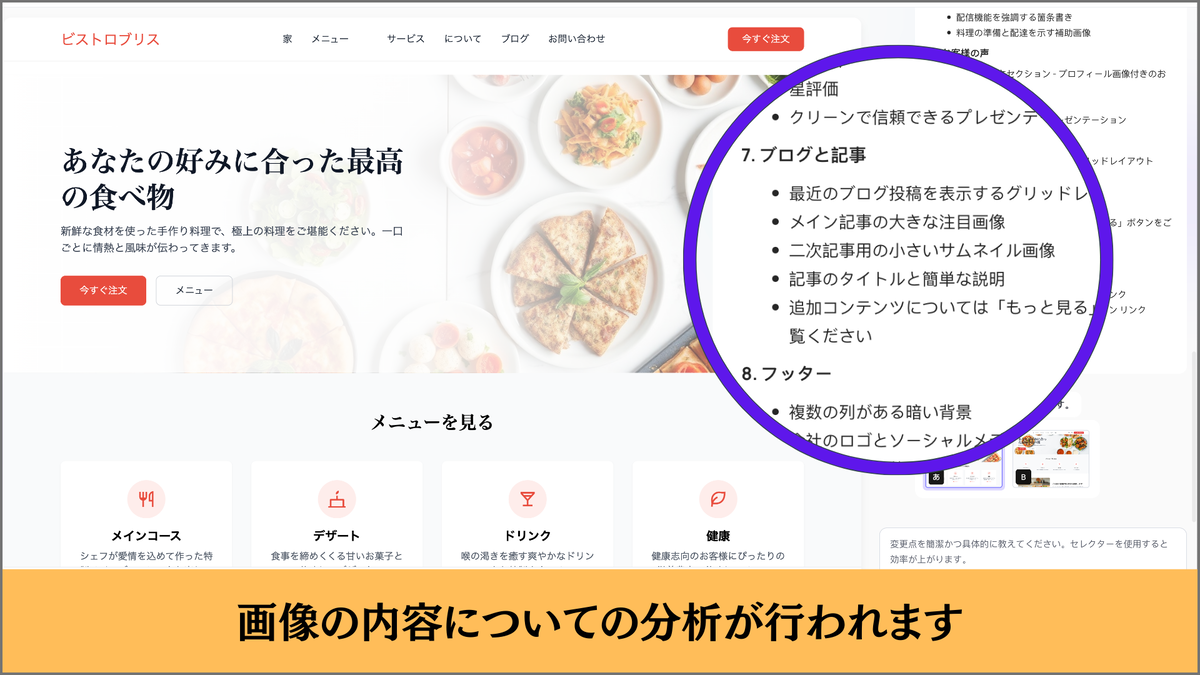Click the header 今すぐ注文 button
The height and width of the screenshot is (675, 1200).
[x=766, y=39]
